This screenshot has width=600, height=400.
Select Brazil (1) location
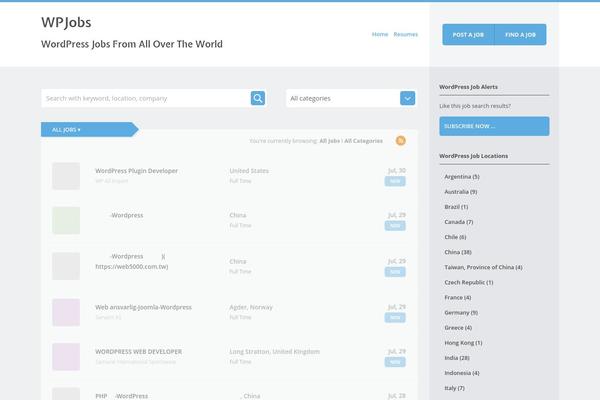coord(456,207)
